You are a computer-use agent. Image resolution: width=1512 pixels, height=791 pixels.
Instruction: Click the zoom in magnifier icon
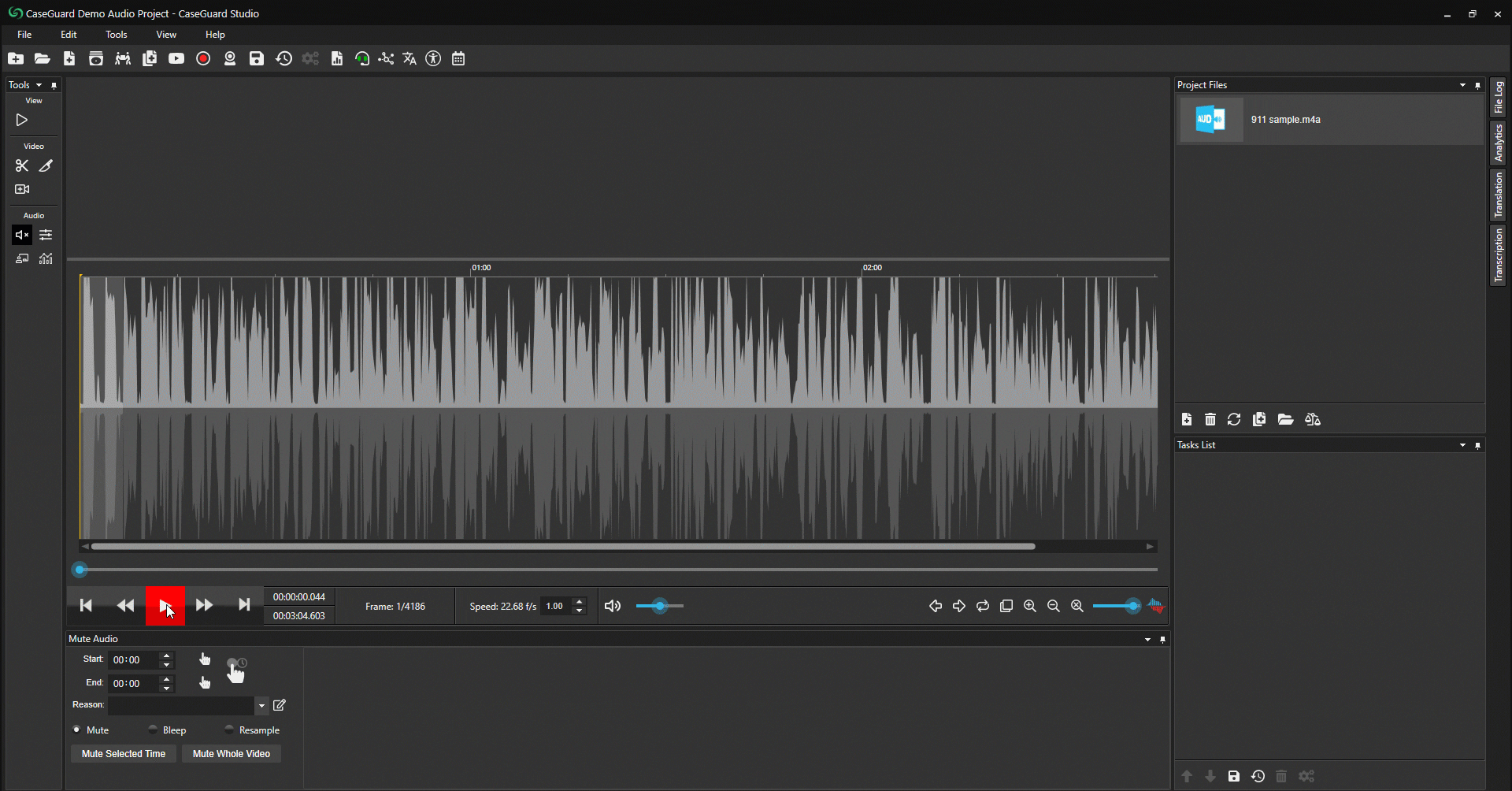point(1029,606)
